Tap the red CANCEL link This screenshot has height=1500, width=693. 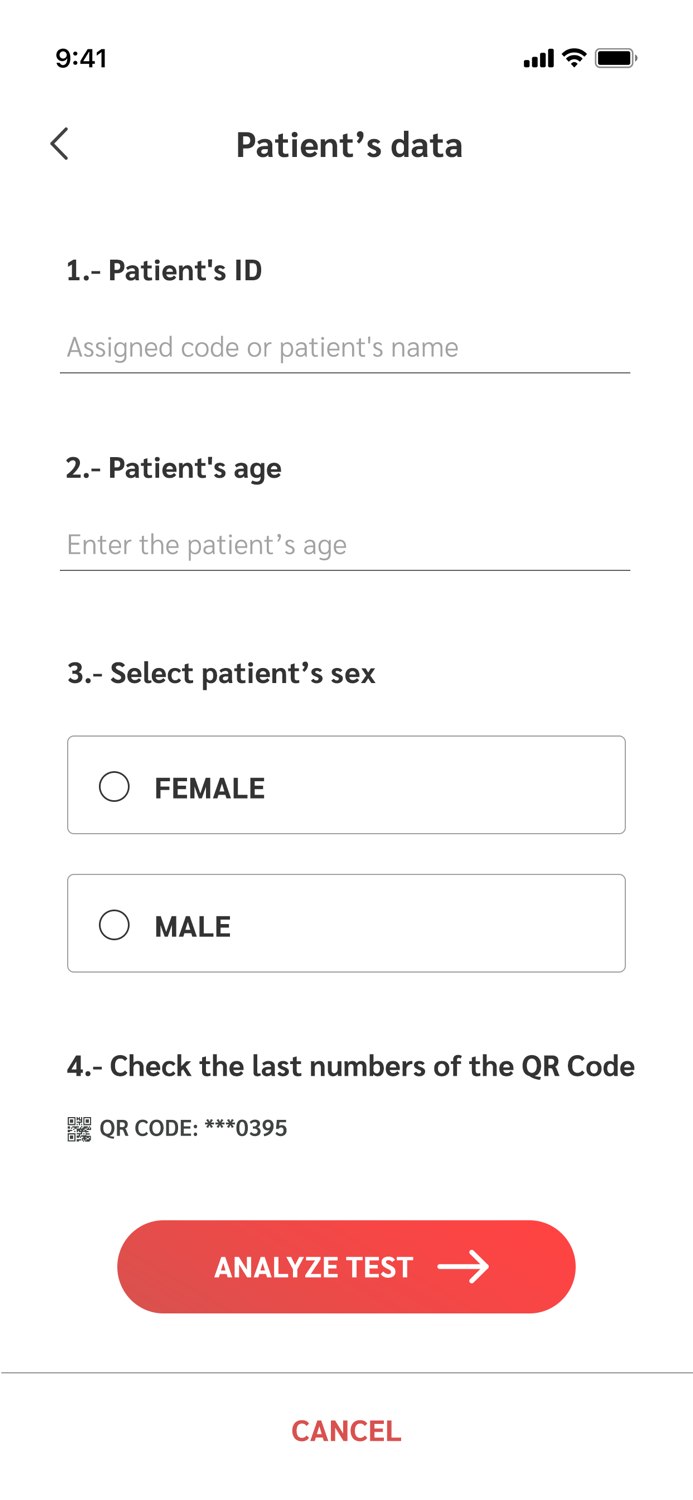coord(346,1431)
